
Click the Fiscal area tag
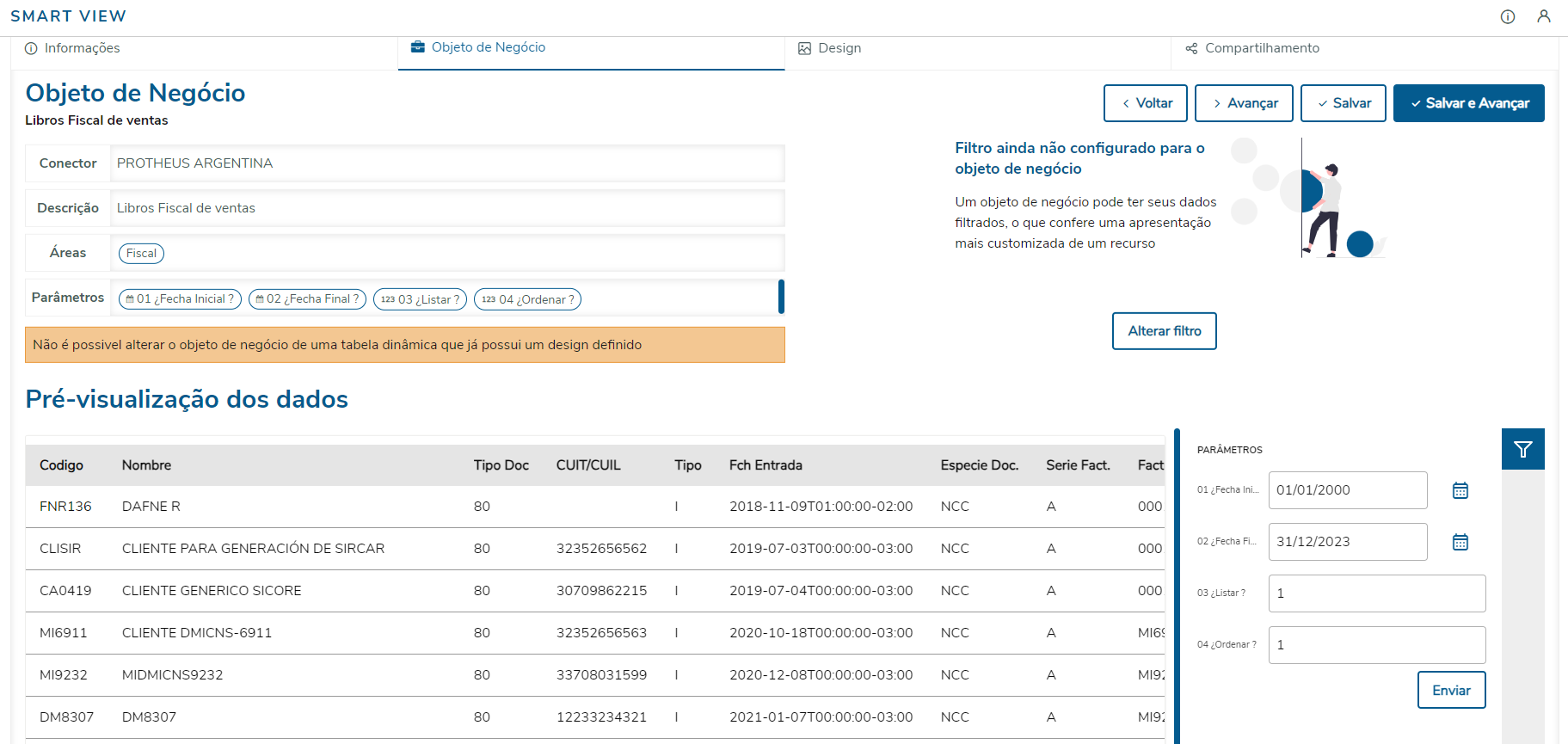coord(141,253)
